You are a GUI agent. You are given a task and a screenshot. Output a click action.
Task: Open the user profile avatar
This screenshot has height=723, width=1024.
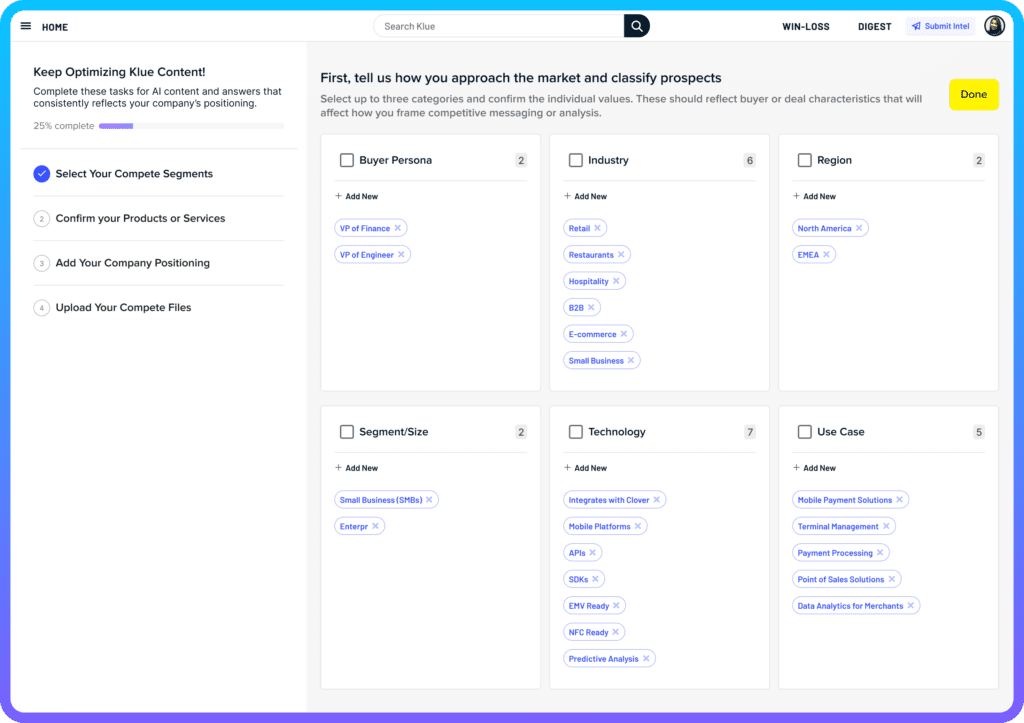pyautogui.click(x=994, y=26)
